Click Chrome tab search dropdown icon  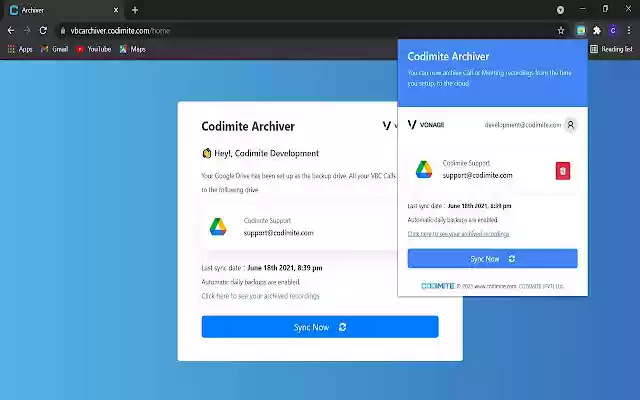(560, 10)
